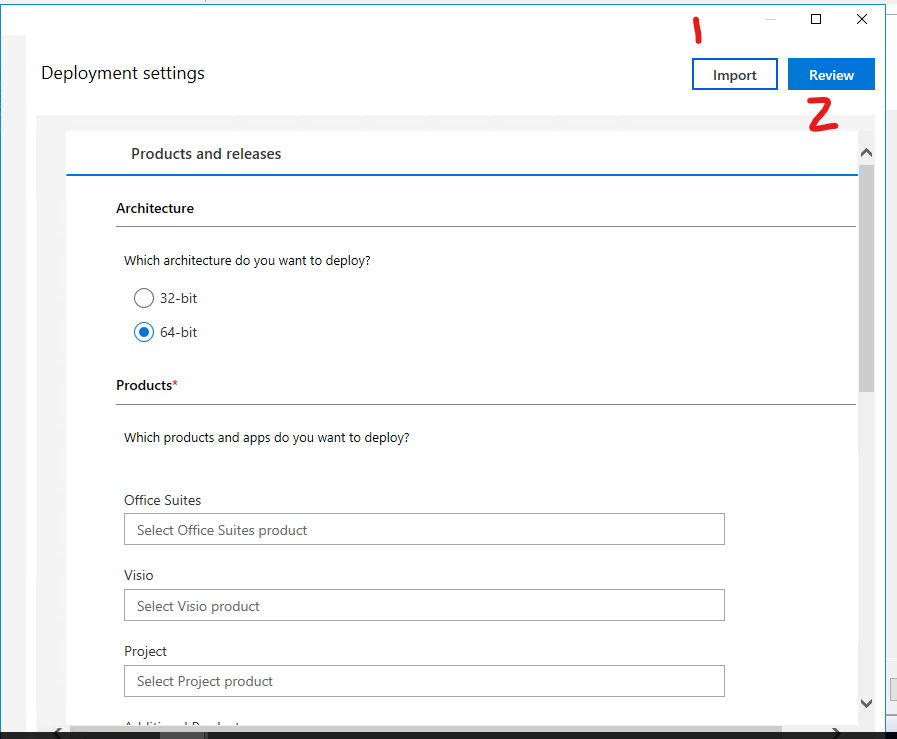Click the vertical scrollbar thumb
897x739 pixels.
click(x=866, y=280)
